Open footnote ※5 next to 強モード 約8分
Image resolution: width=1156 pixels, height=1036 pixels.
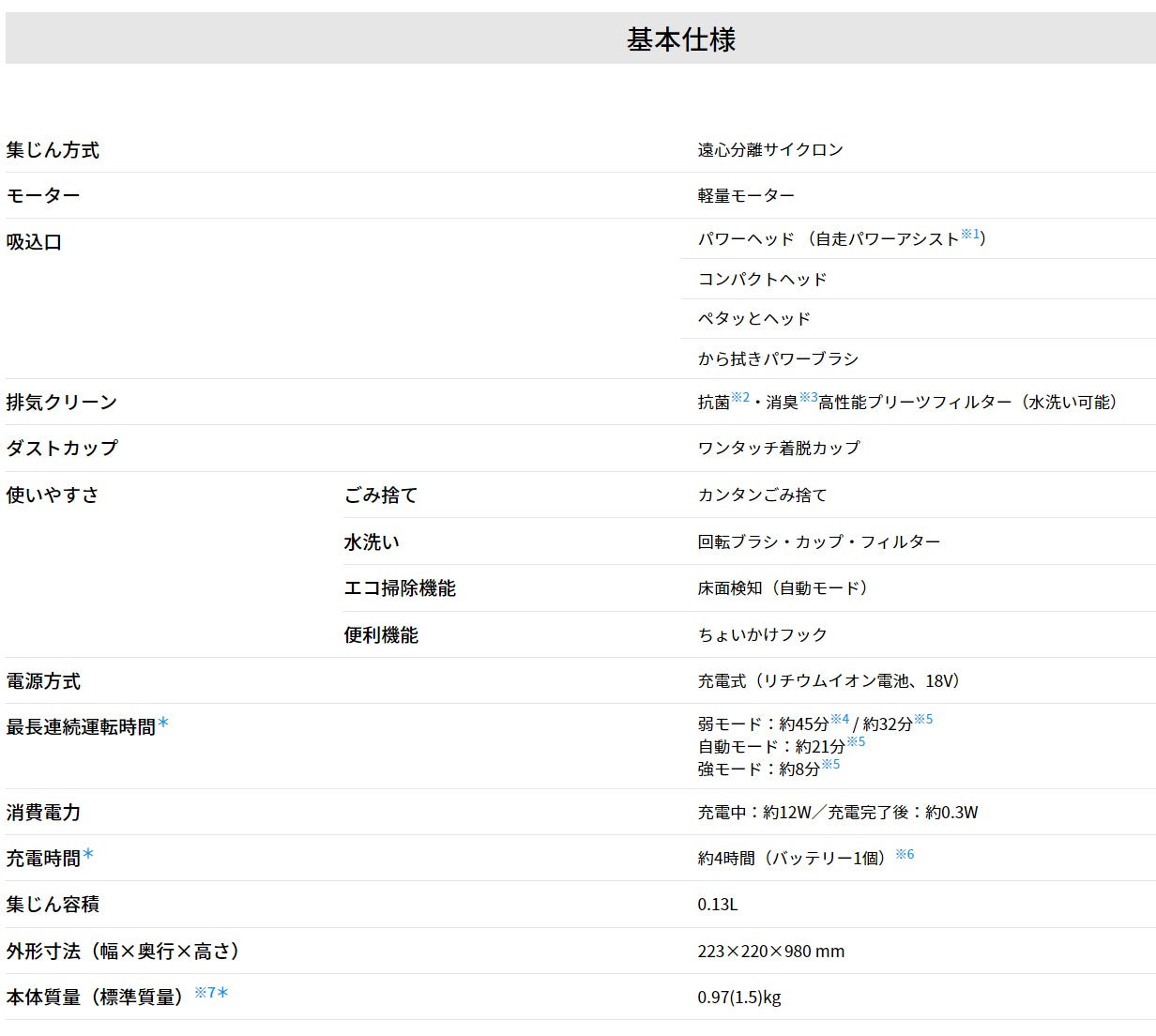click(x=829, y=764)
